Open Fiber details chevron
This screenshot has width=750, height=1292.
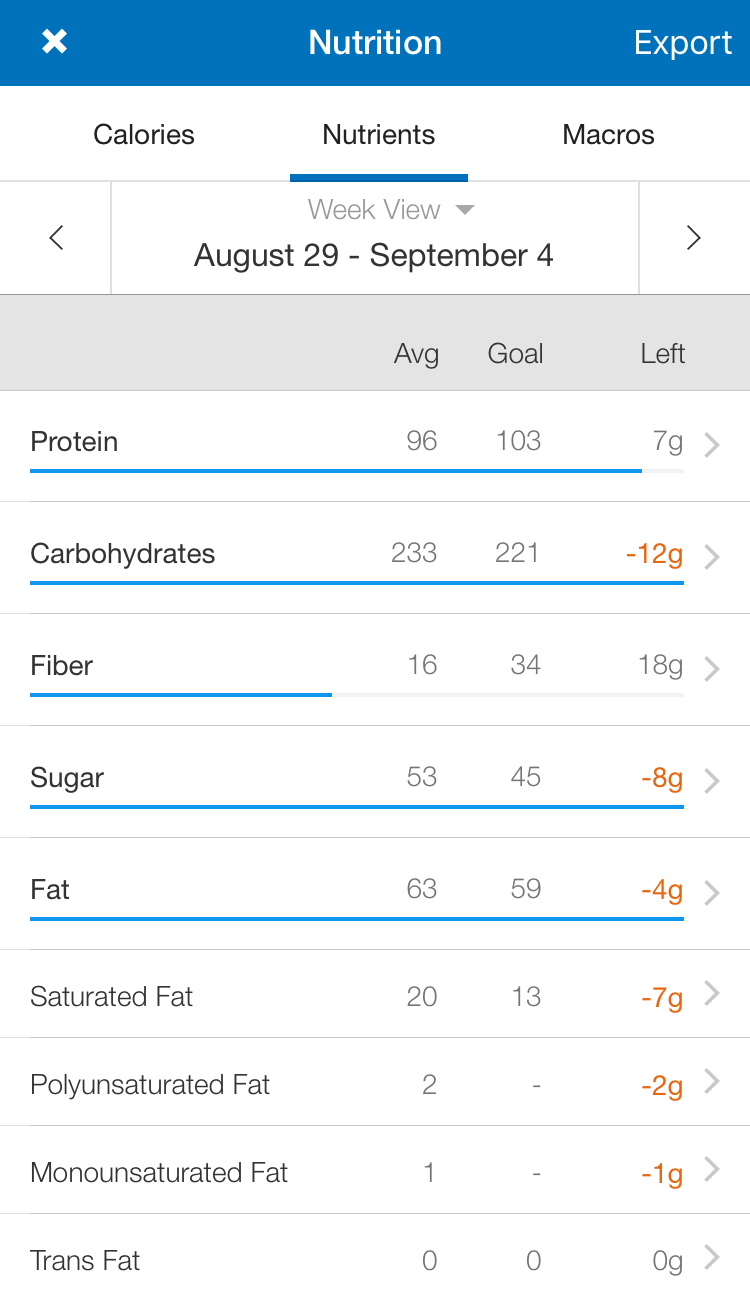click(x=712, y=669)
